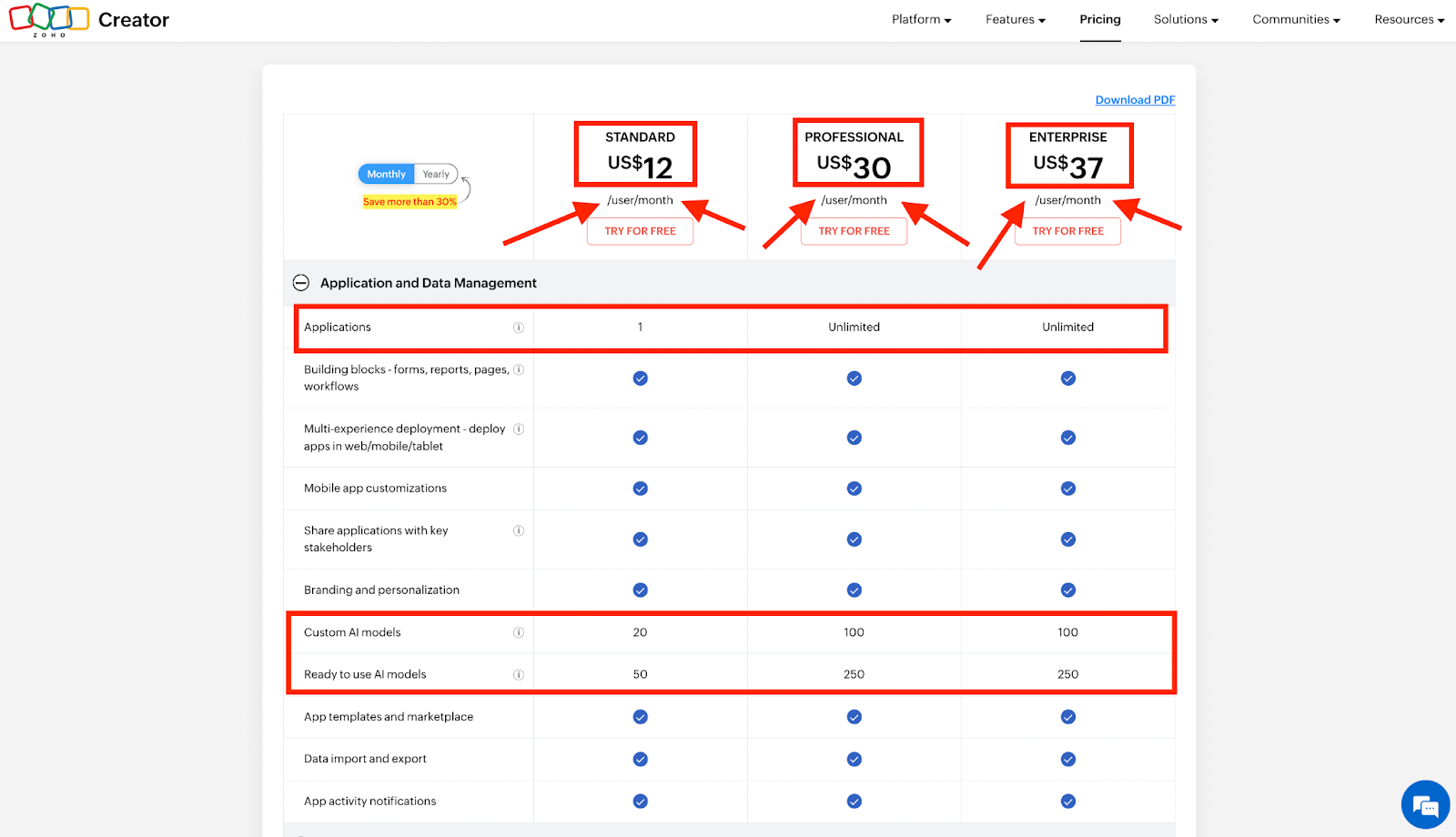Click the Download PDF link
The height and width of the screenshot is (837, 1456).
pyautogui.click(x=1136, y=100)
